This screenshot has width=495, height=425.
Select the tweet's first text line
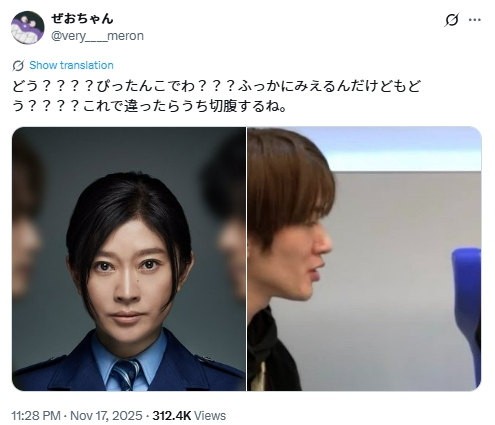[216, 86]
